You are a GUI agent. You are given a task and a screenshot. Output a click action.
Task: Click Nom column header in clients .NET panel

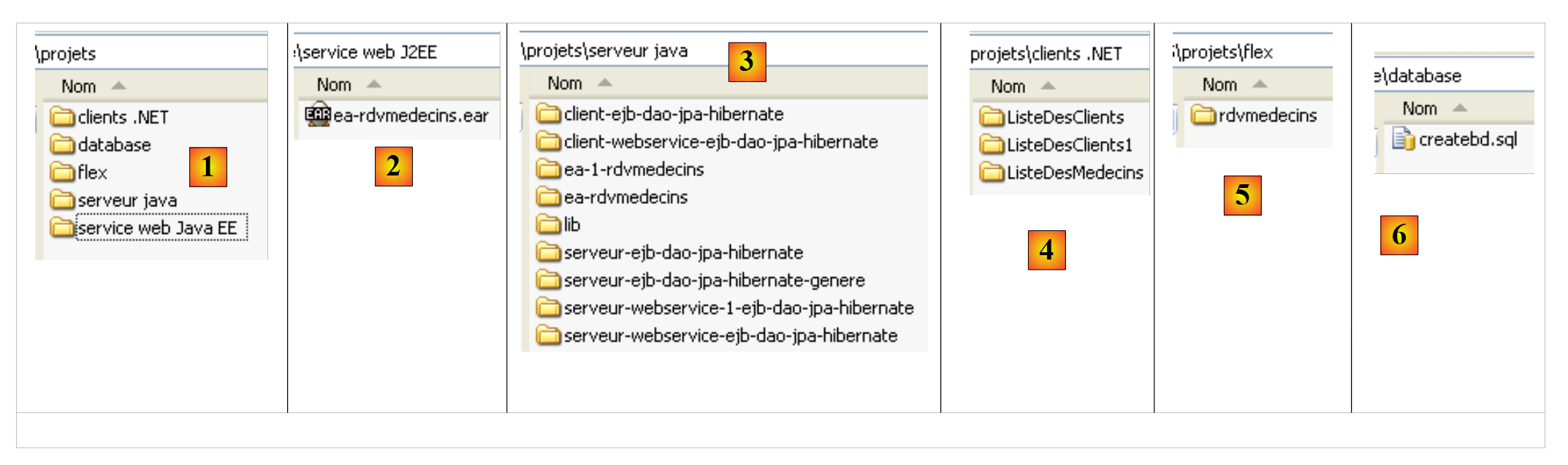pyautogui.click(x=1008, y=86)
